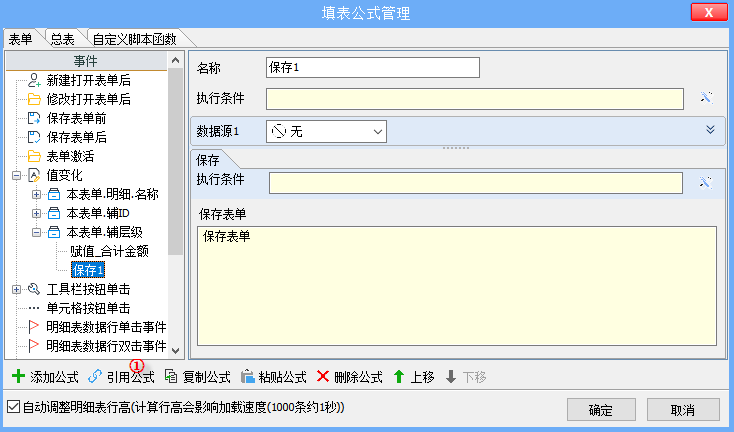Click the green plus 添加公式 icon
Viewport: 734px width, 432px height.
coord(18,376)
